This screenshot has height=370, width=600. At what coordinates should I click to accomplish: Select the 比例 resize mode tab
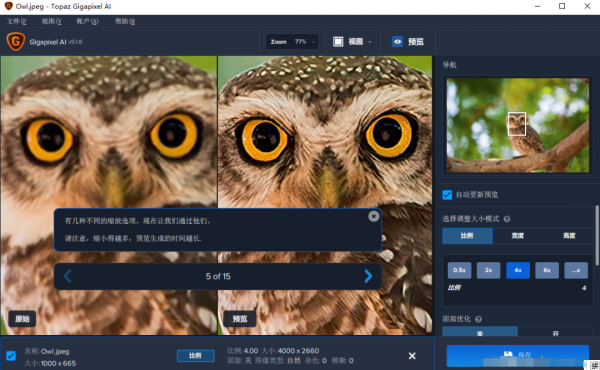click(467, 236)
